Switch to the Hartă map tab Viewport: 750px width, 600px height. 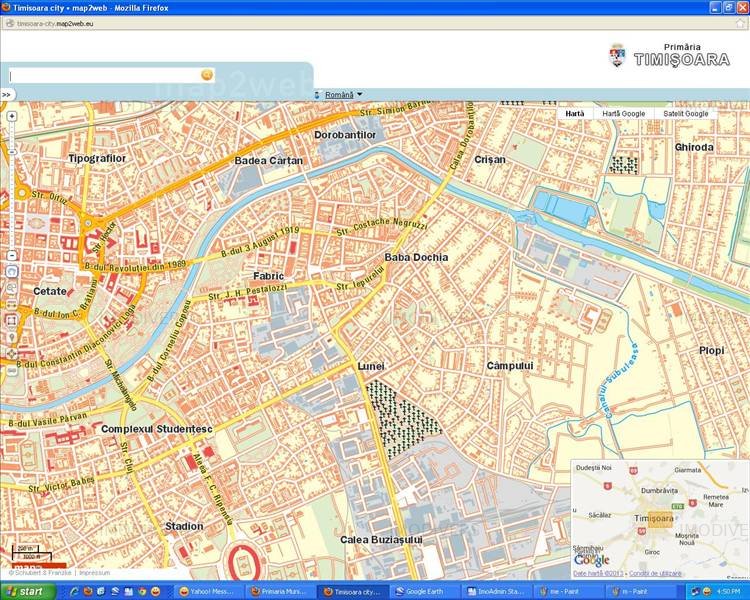575,114
